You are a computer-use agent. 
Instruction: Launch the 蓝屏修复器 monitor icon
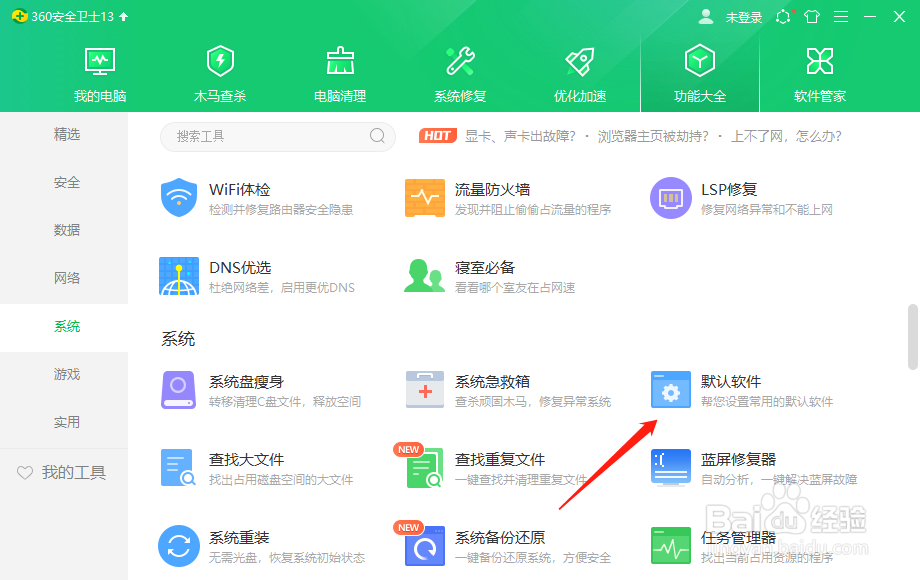coord(671,467)
